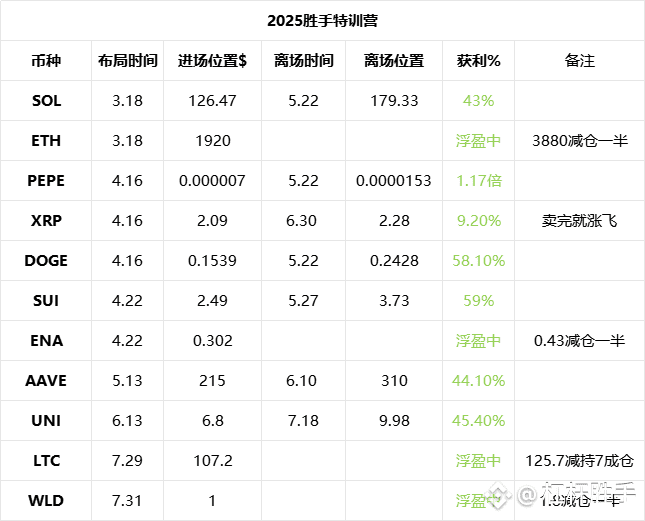The image size is (645, 521).
Task: Select the 离场位置 column header
Action: point(394,61)
